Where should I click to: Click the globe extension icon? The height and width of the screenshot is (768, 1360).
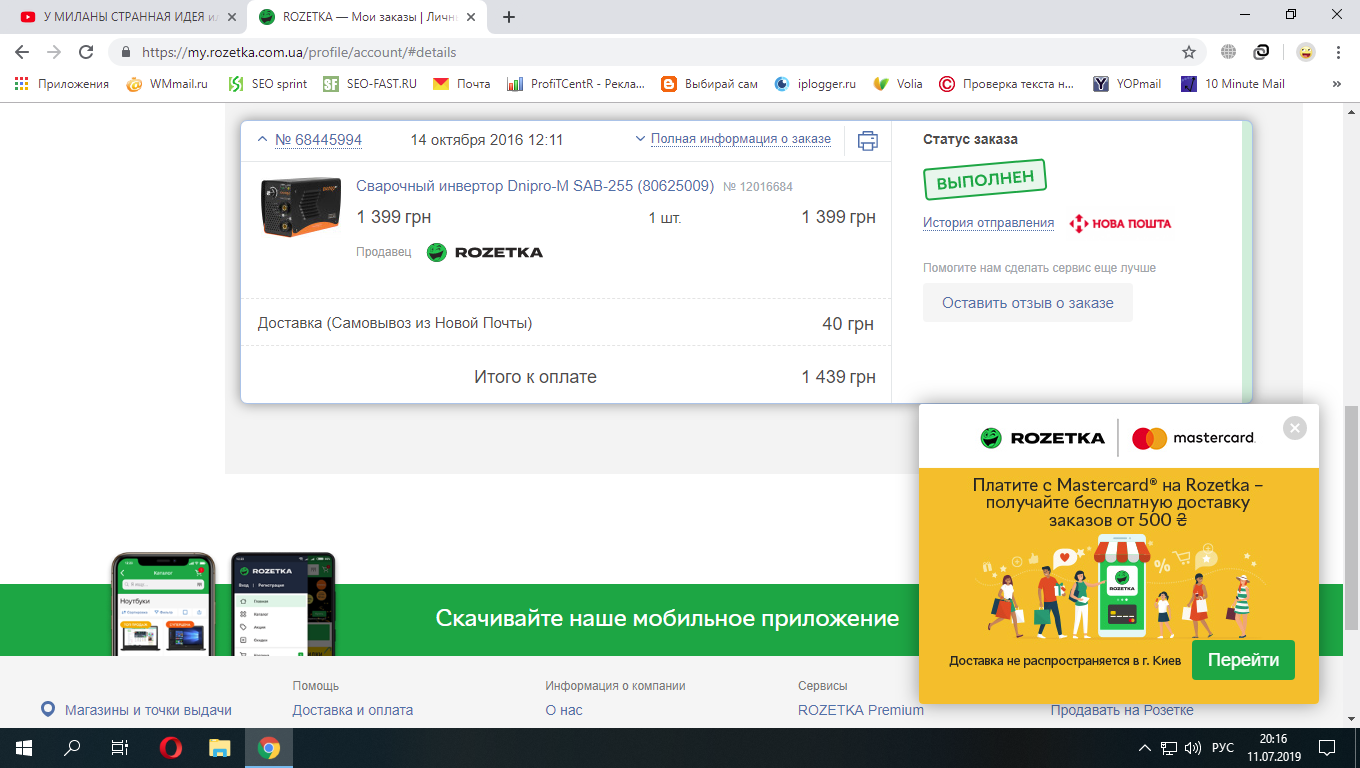[1229, 52]
